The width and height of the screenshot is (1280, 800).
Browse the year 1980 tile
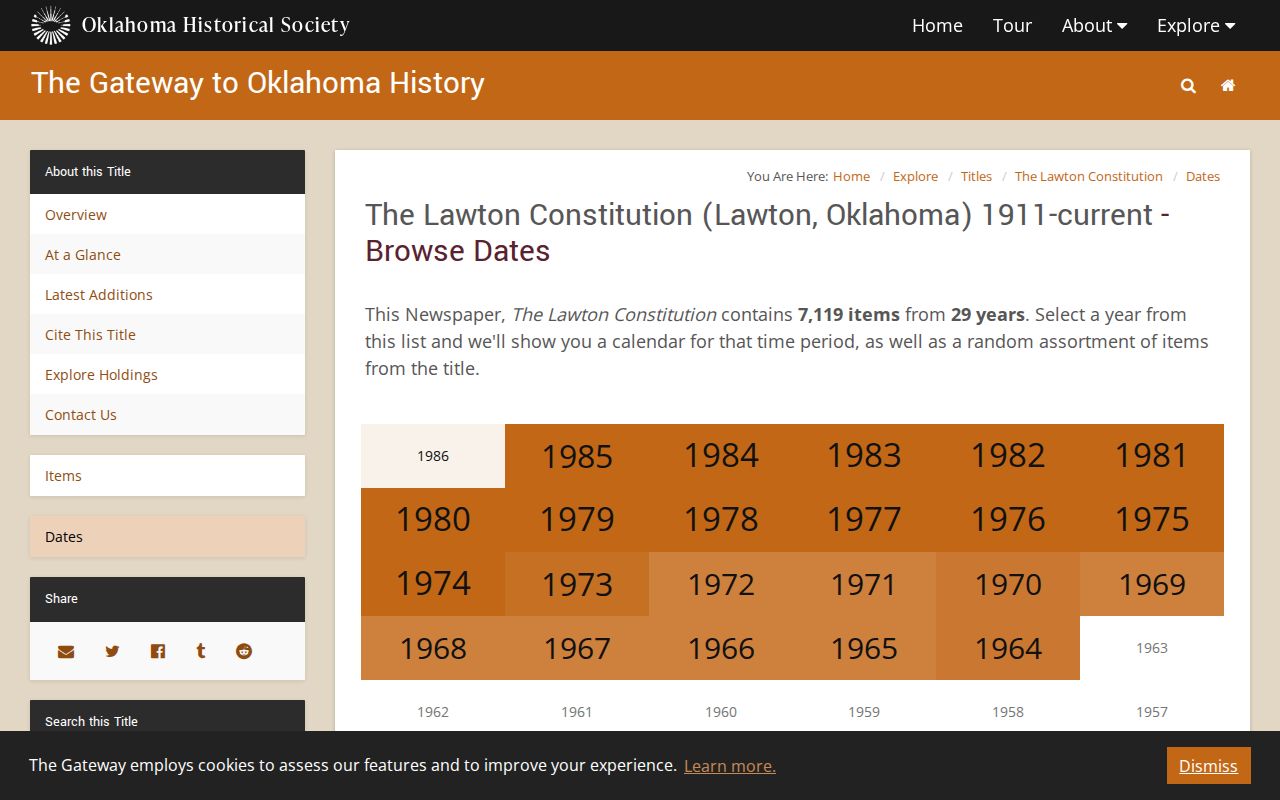pyautogui.click(x=433, y=520)
